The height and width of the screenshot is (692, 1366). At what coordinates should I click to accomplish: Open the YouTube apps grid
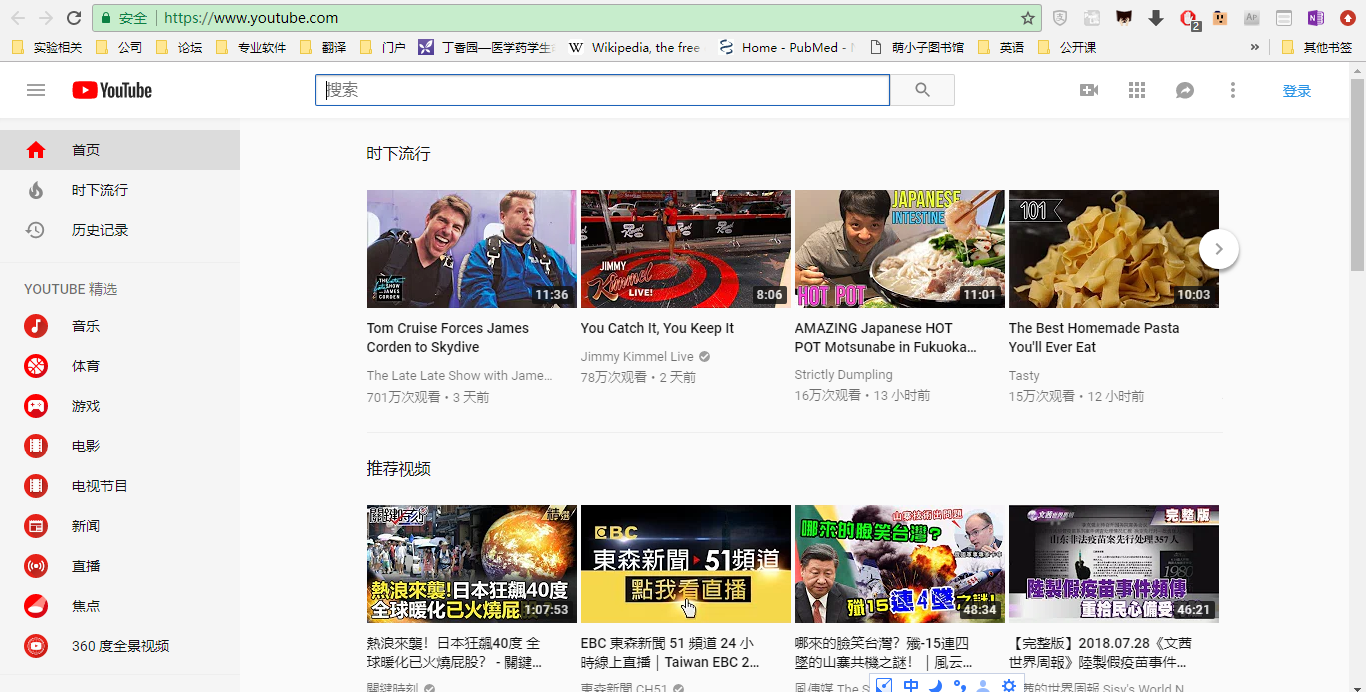click(x=1137, y=90)
